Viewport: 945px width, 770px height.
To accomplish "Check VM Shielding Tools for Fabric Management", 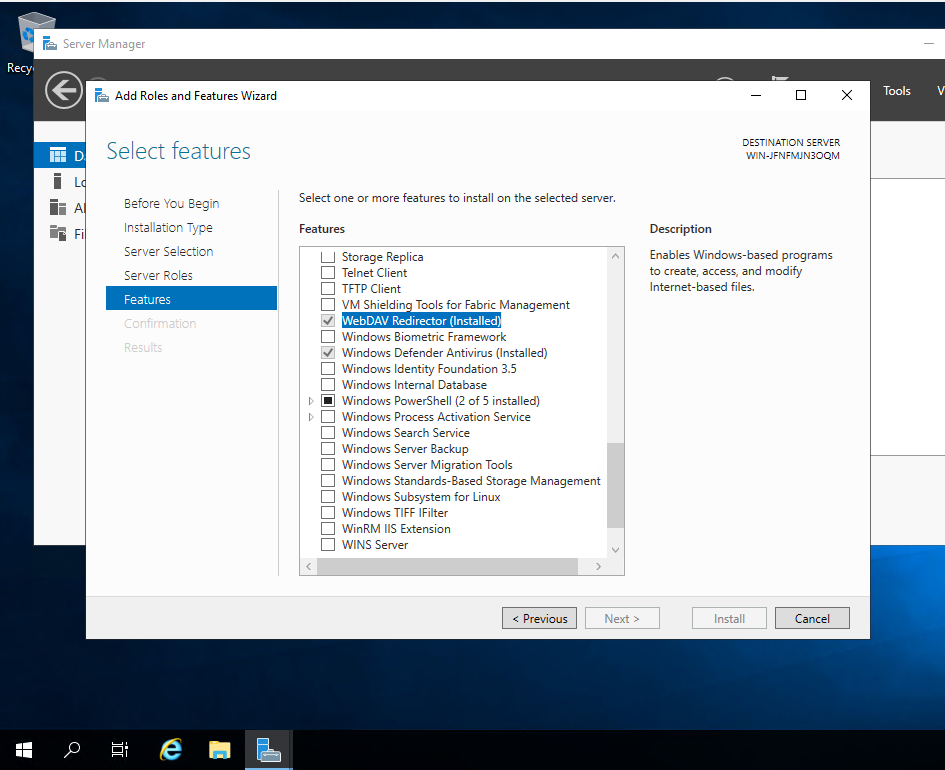I will coord(328,304).
